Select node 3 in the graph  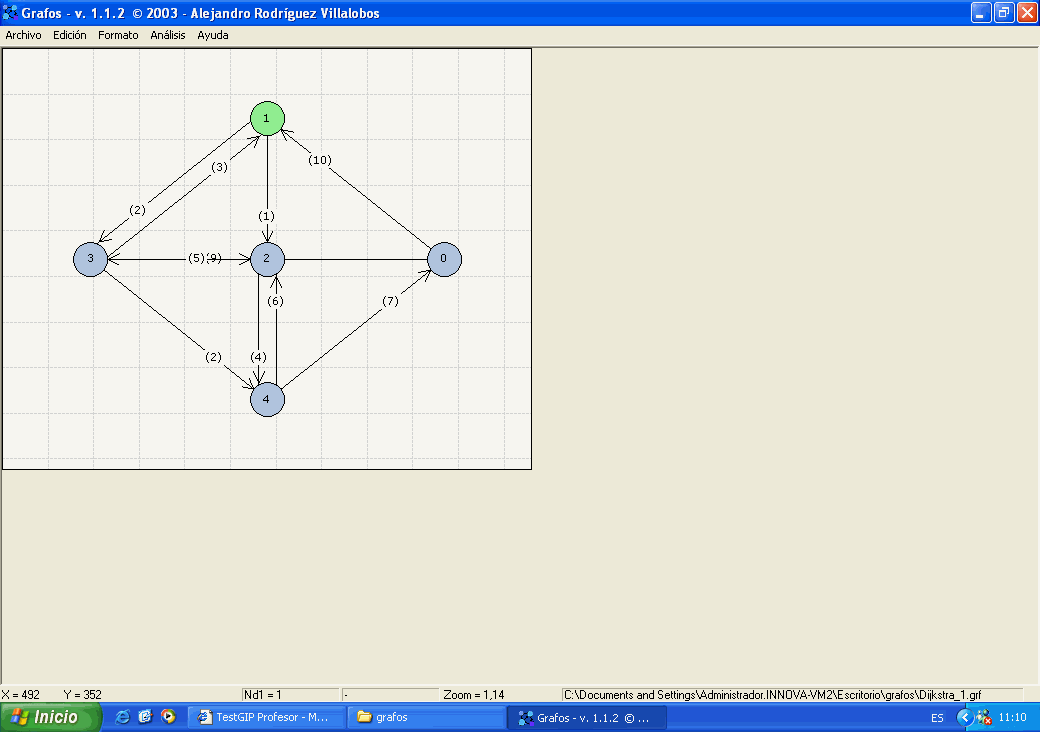(x=91, y=259)
